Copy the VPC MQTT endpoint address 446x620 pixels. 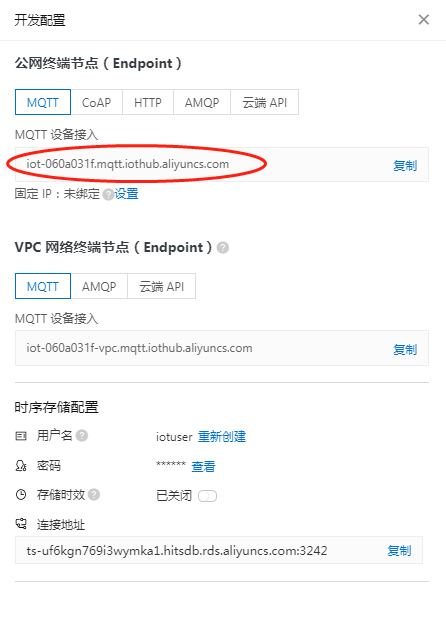pos(405,349)
